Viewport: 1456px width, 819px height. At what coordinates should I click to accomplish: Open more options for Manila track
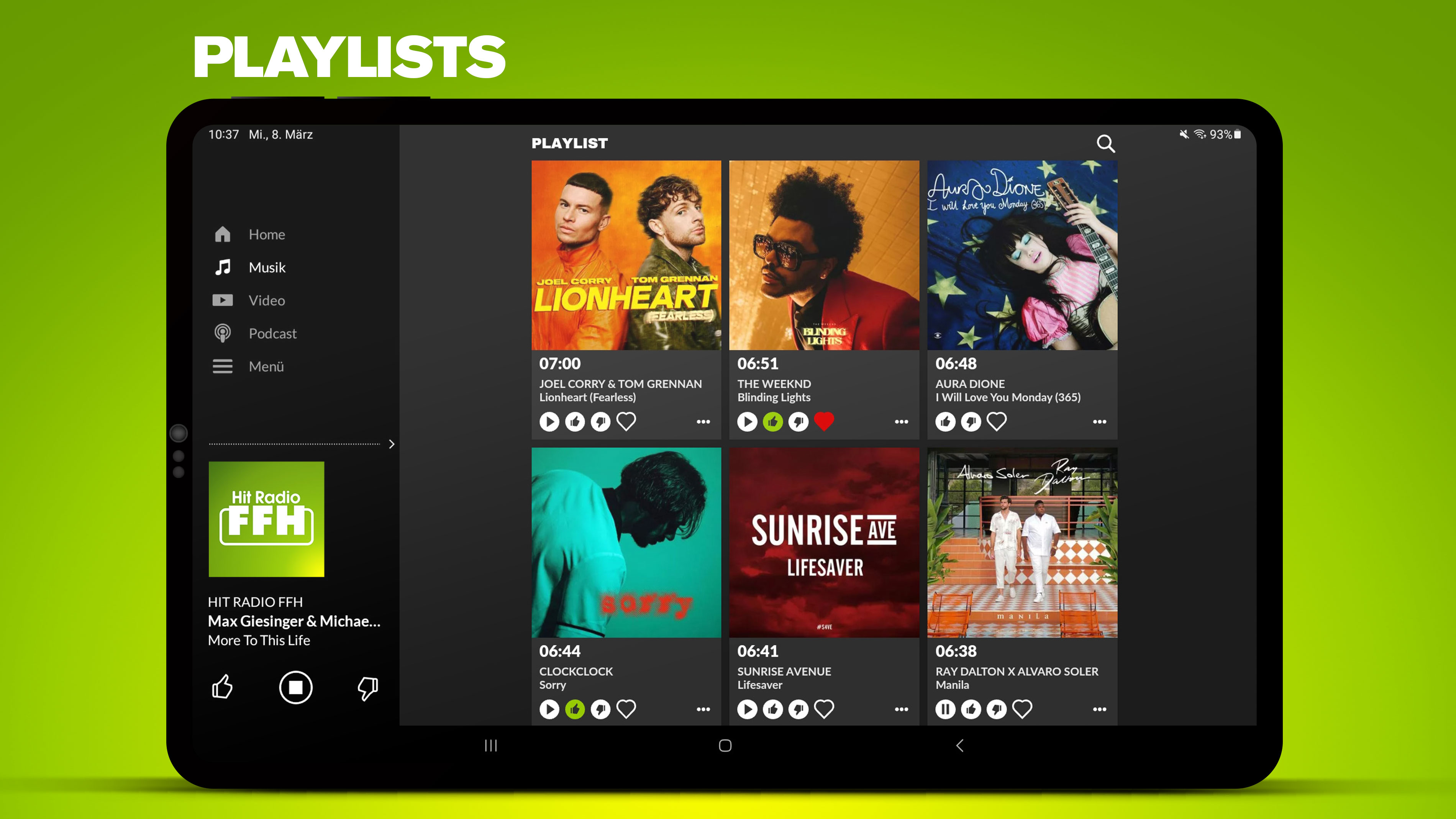[x=1099, y=709]
